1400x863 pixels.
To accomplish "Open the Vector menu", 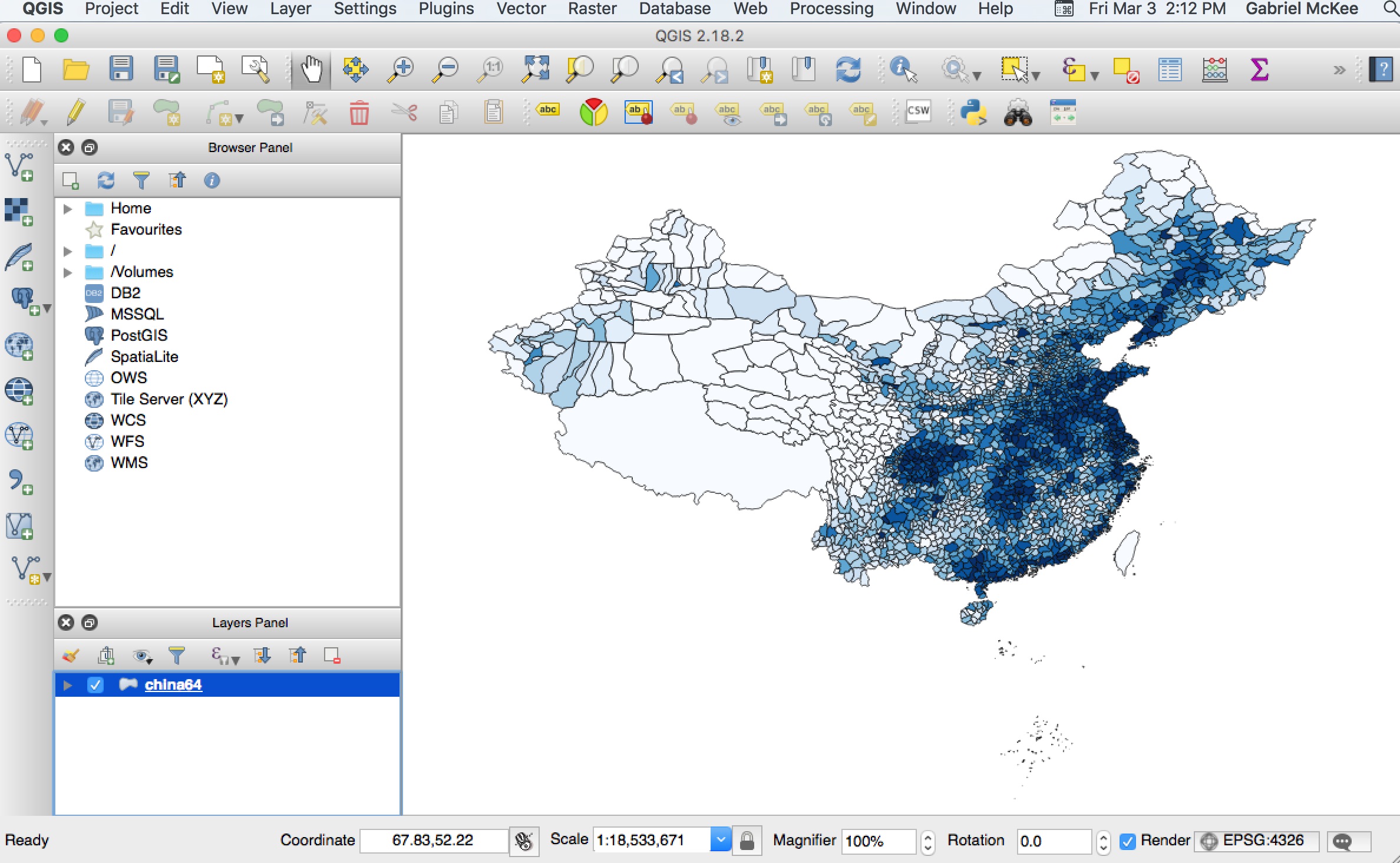I will (x=520, y=9).
